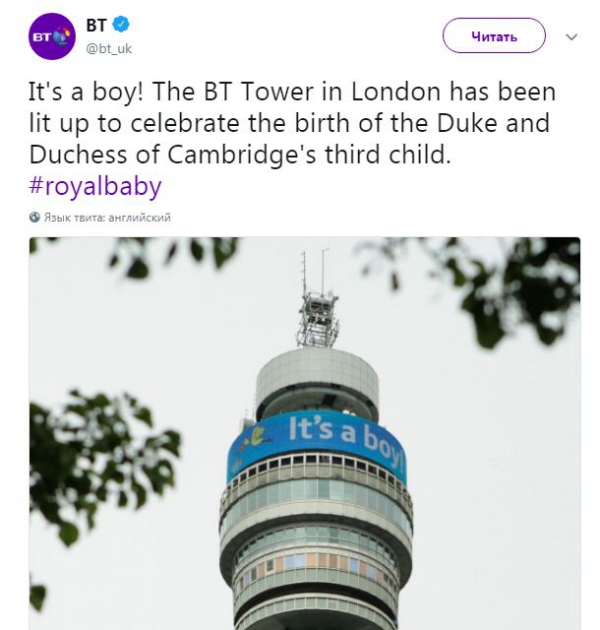
Task: Click the "It's a boy!" banner on tower
Action: click(340, 438)
